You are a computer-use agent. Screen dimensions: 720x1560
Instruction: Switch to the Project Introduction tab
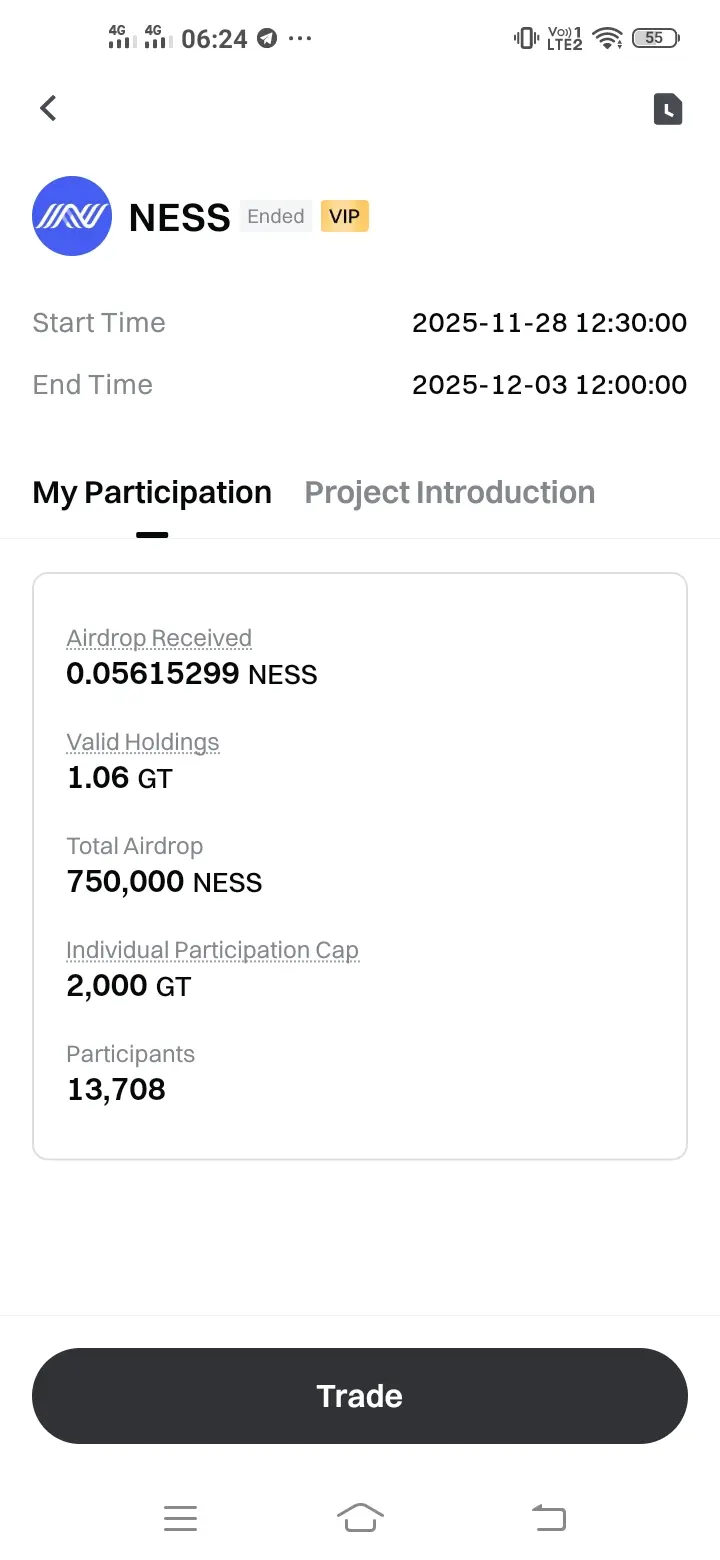[449, 492]
